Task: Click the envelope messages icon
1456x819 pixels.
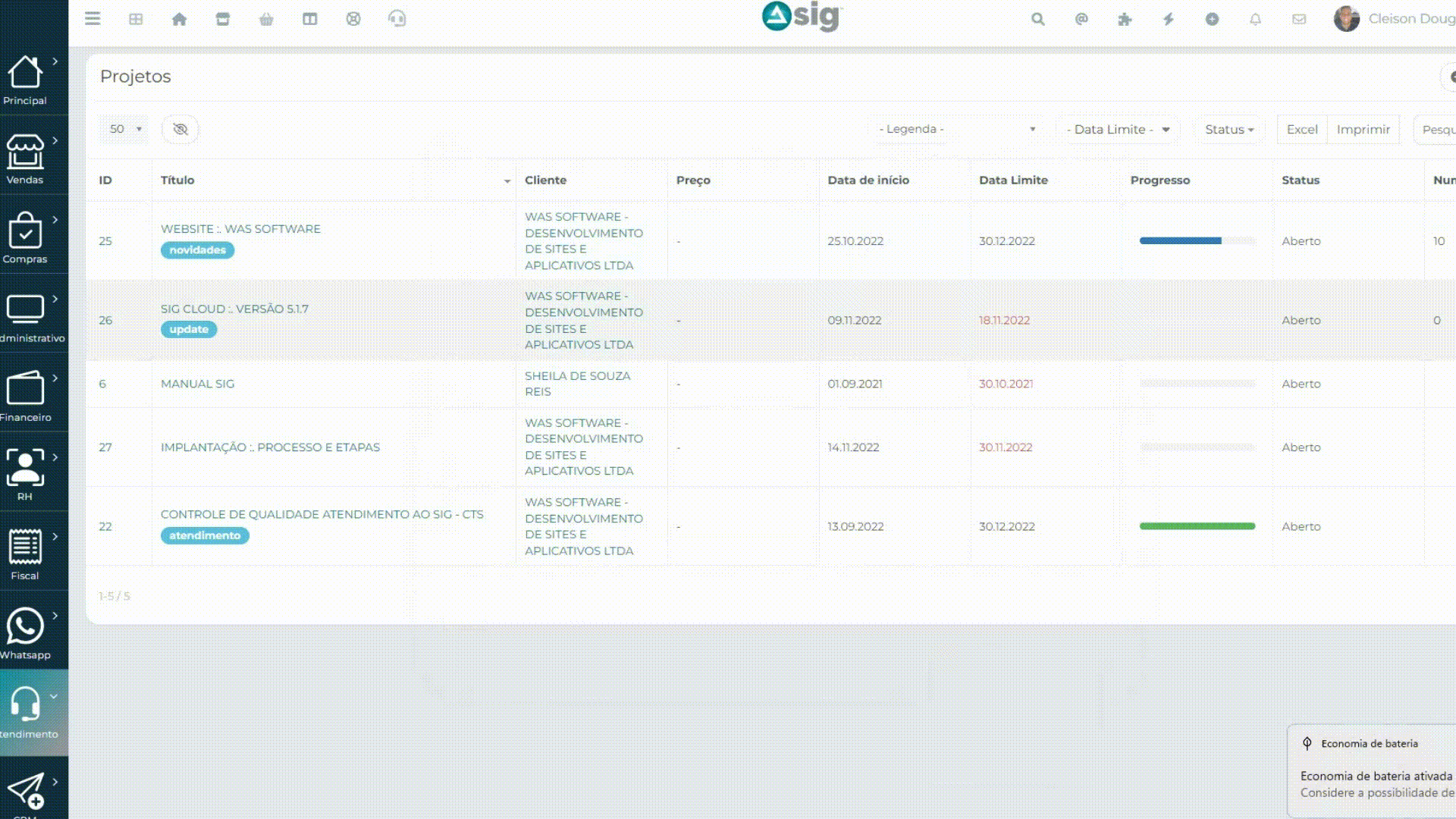Action: (1299, 19)
